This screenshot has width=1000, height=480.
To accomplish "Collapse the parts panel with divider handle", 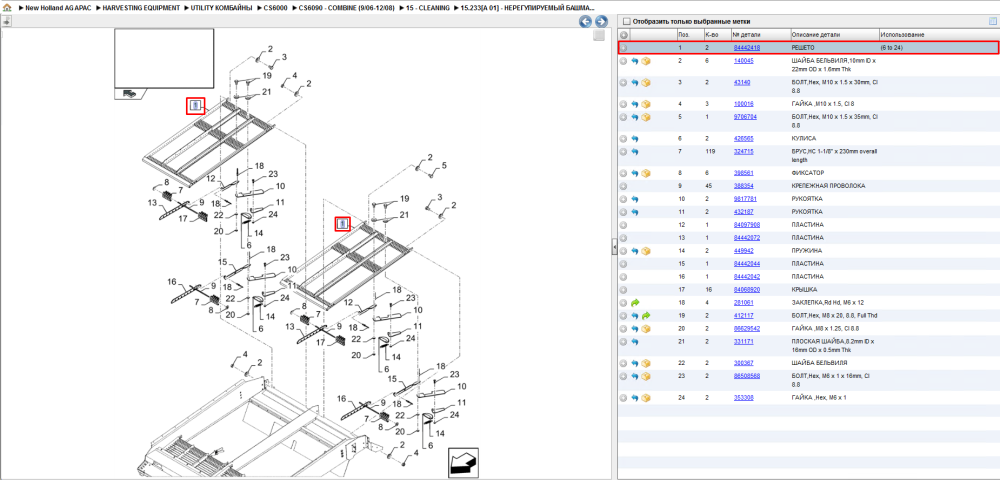I will tap(614, 247).
